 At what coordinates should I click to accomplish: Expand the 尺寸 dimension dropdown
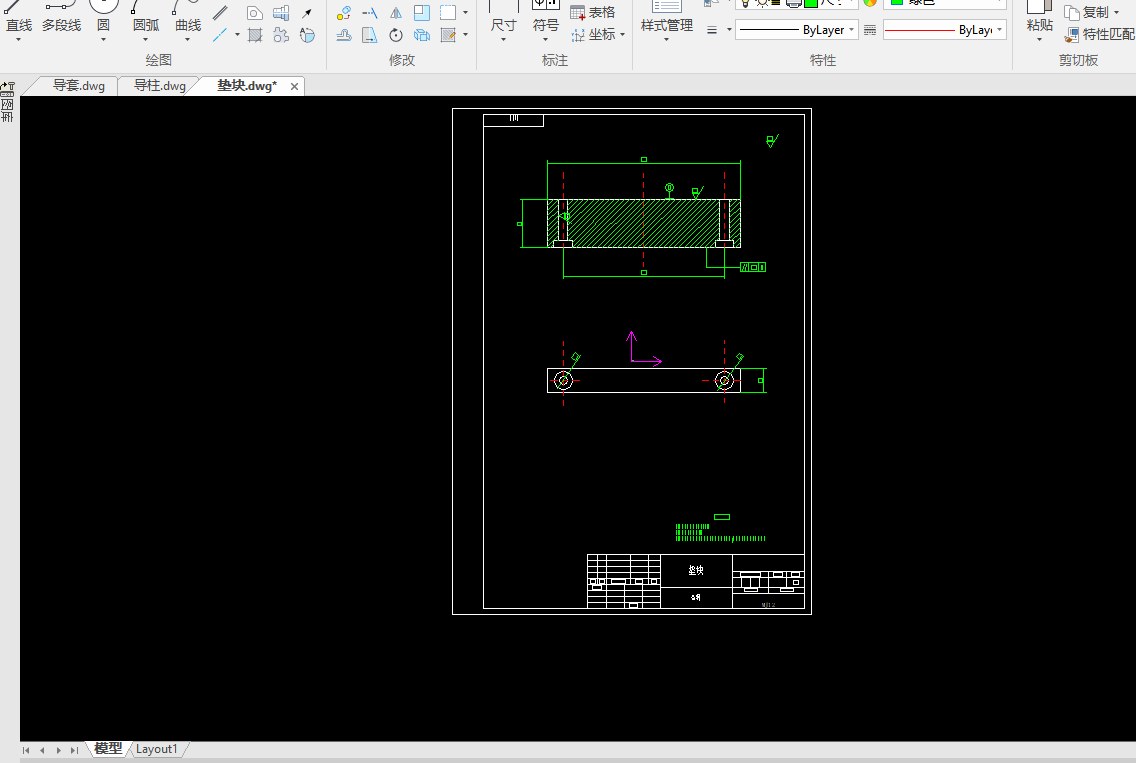pyautogui.click(x=503, y=40)
